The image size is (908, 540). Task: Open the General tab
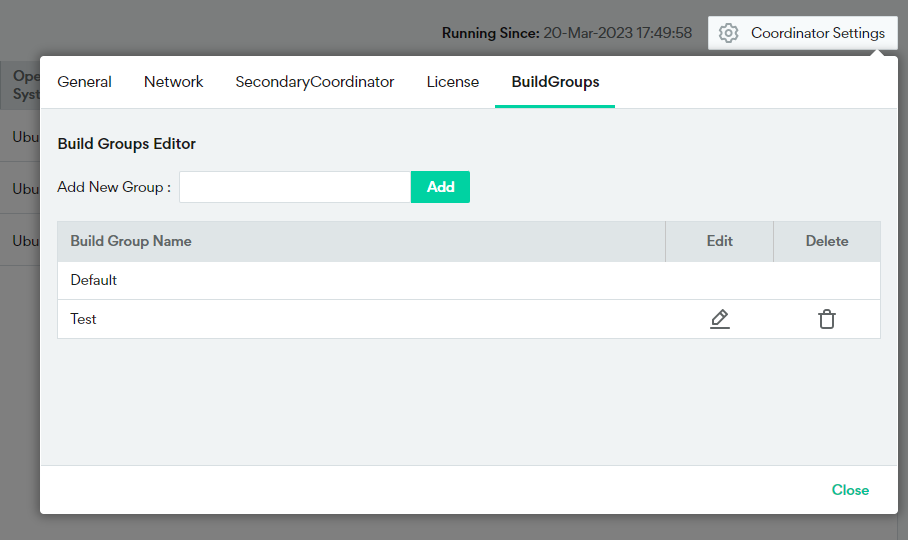tap(84, 82)
